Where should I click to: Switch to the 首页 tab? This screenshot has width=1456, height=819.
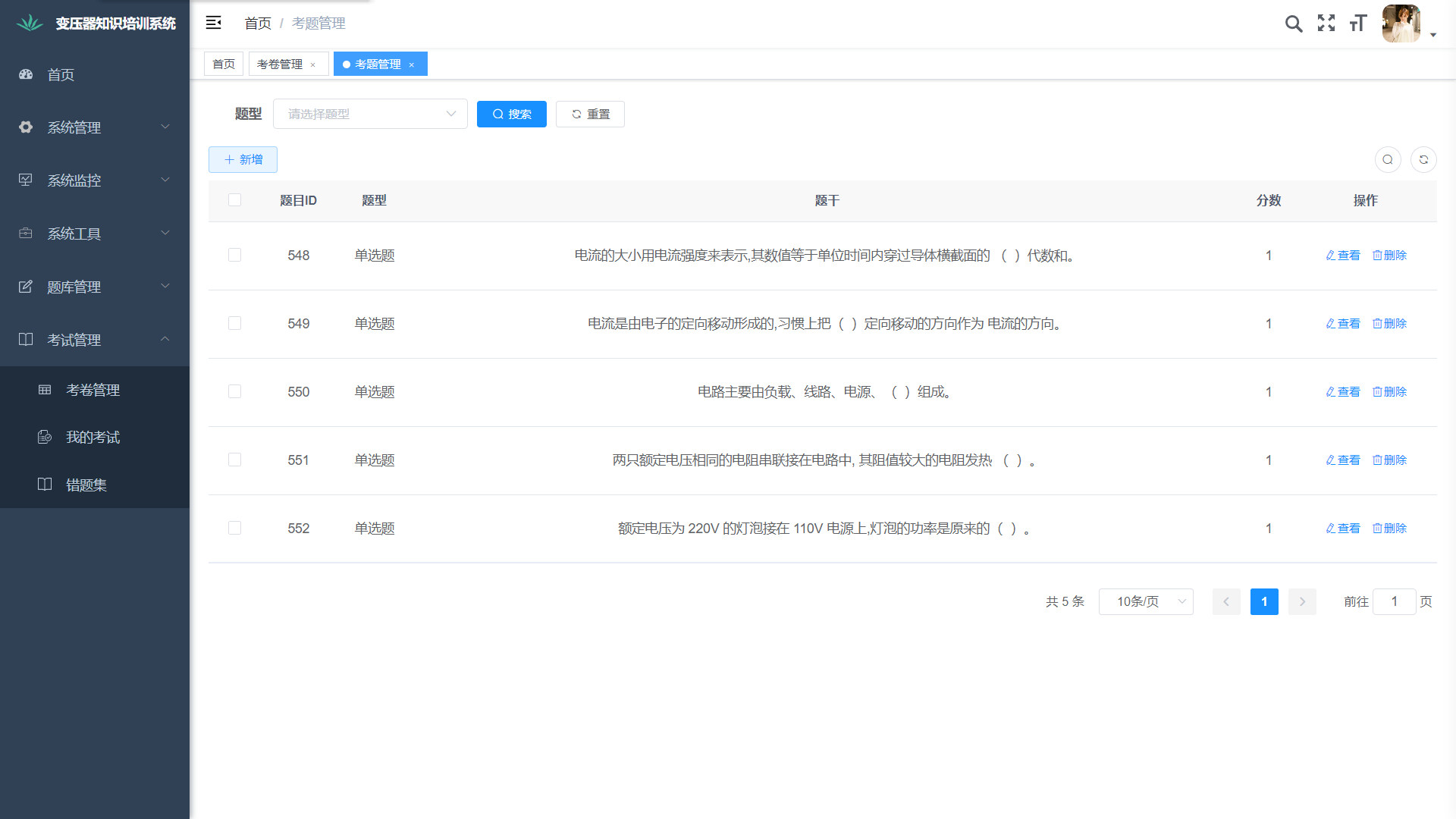[x=224, y=64]
